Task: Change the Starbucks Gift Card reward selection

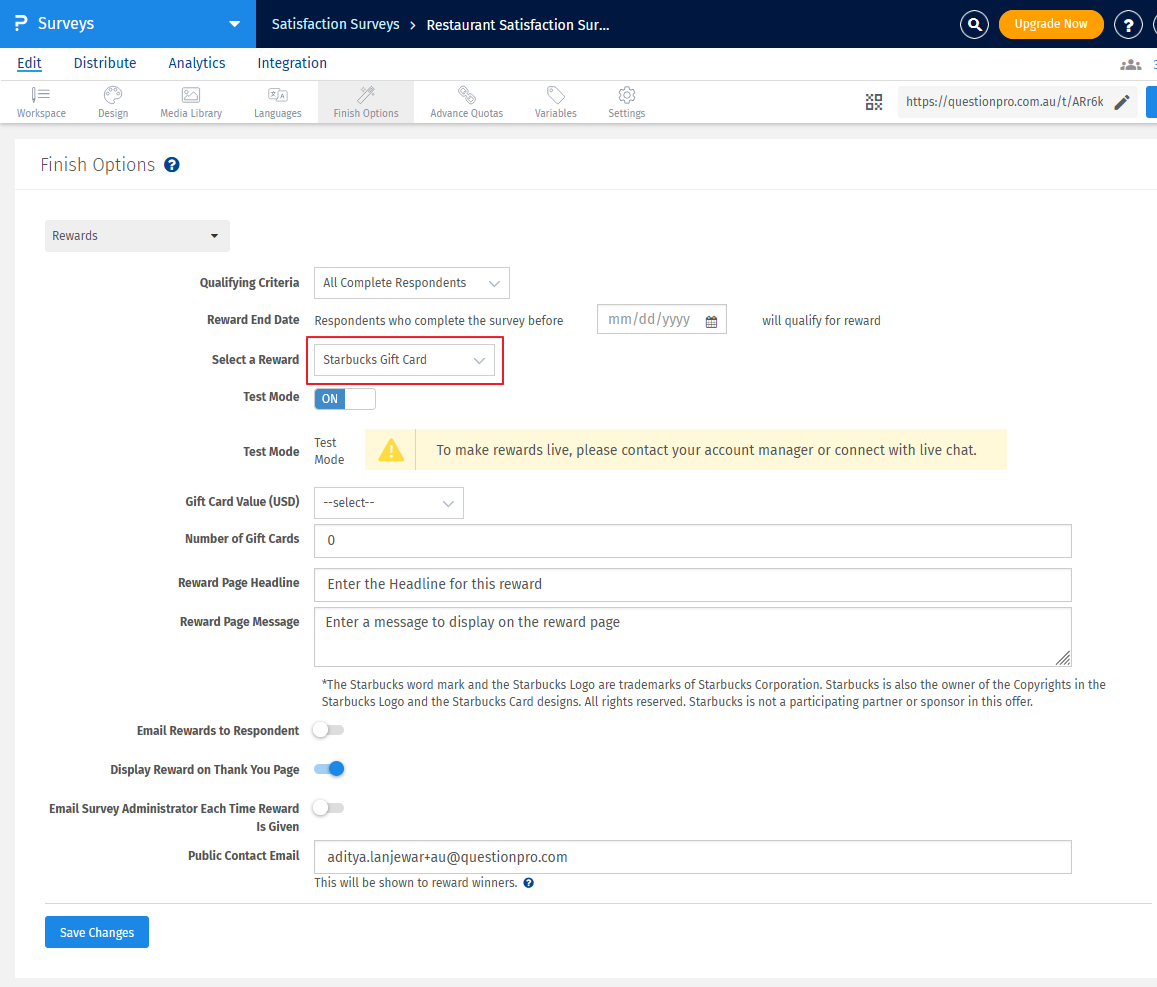Action: pos(404,359)
